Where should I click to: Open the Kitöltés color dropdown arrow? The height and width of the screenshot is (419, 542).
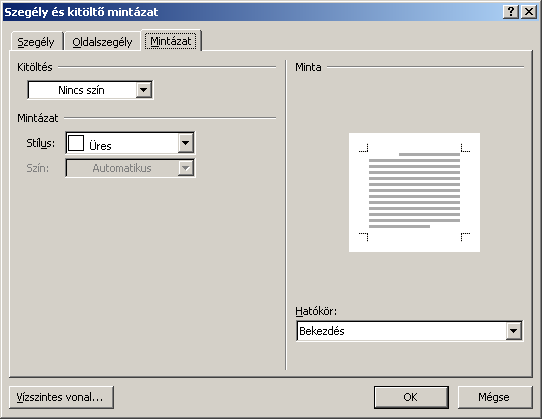(143, 90)
